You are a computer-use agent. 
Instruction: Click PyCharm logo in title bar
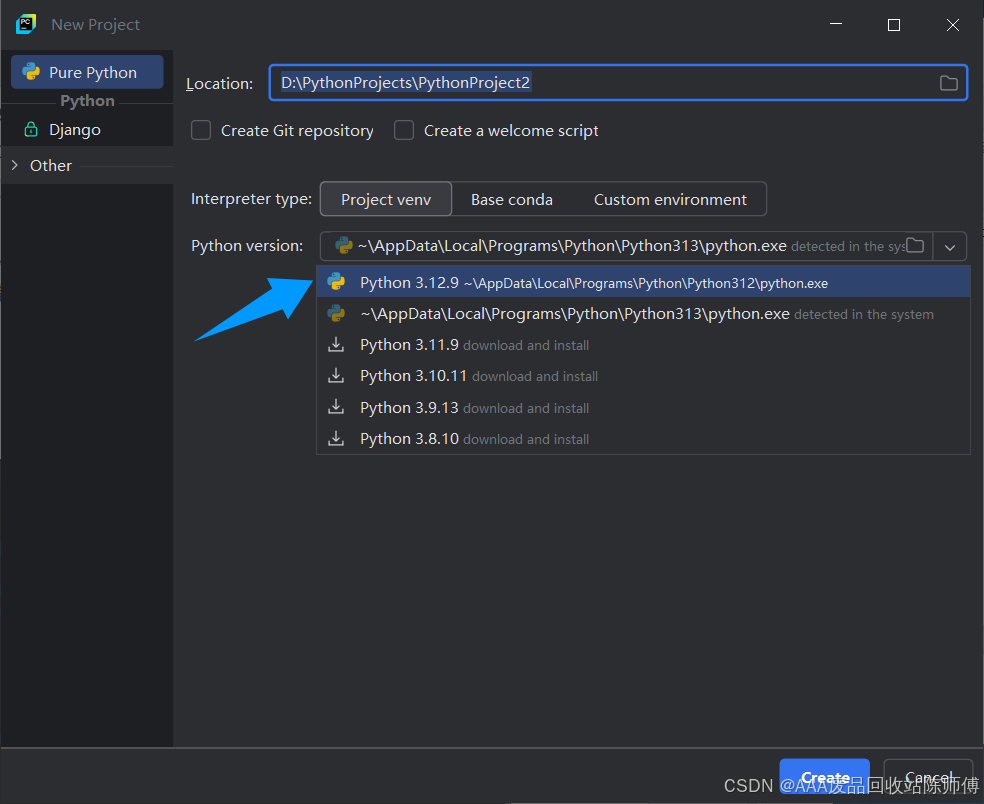coord(26,24)
